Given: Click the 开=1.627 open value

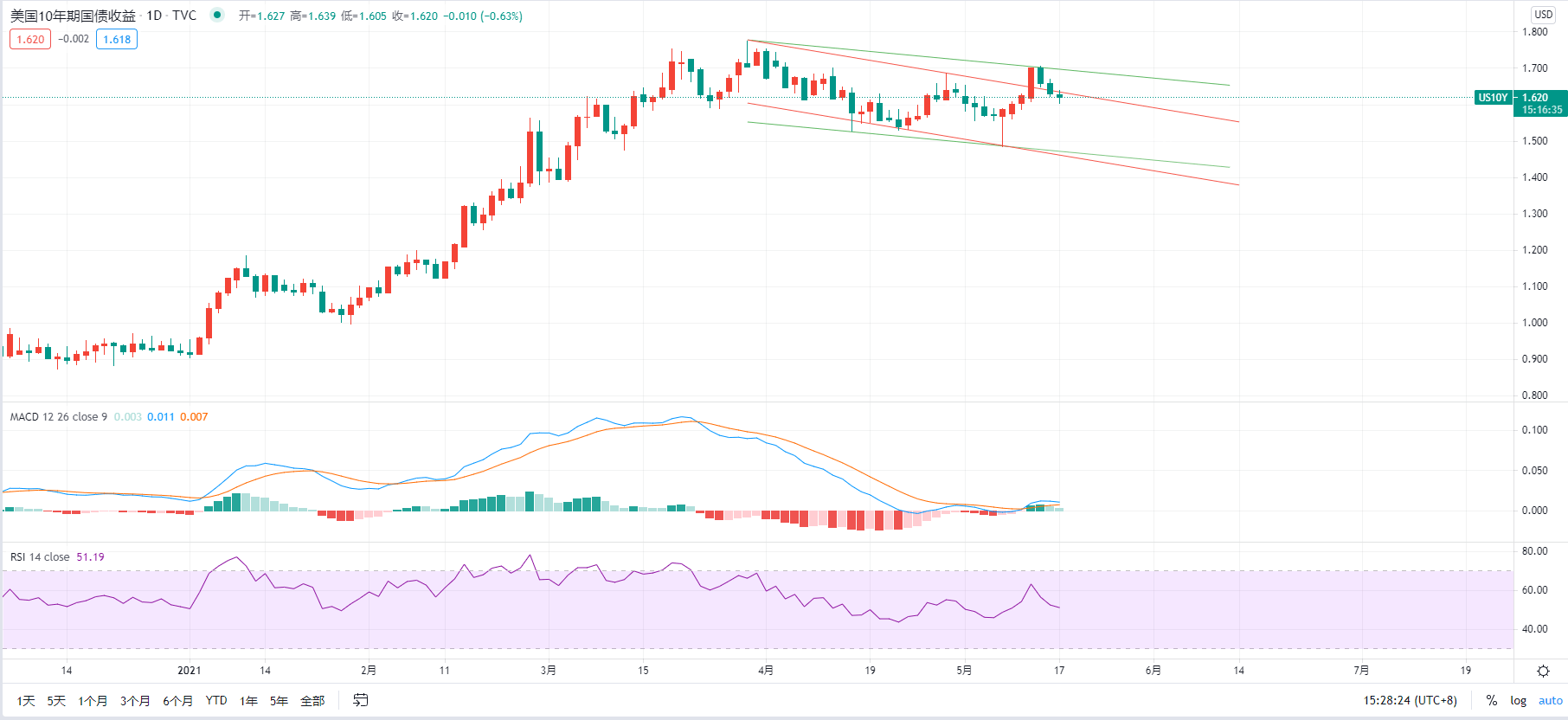Looking at the screenshot, I should [x=261, y=16].
